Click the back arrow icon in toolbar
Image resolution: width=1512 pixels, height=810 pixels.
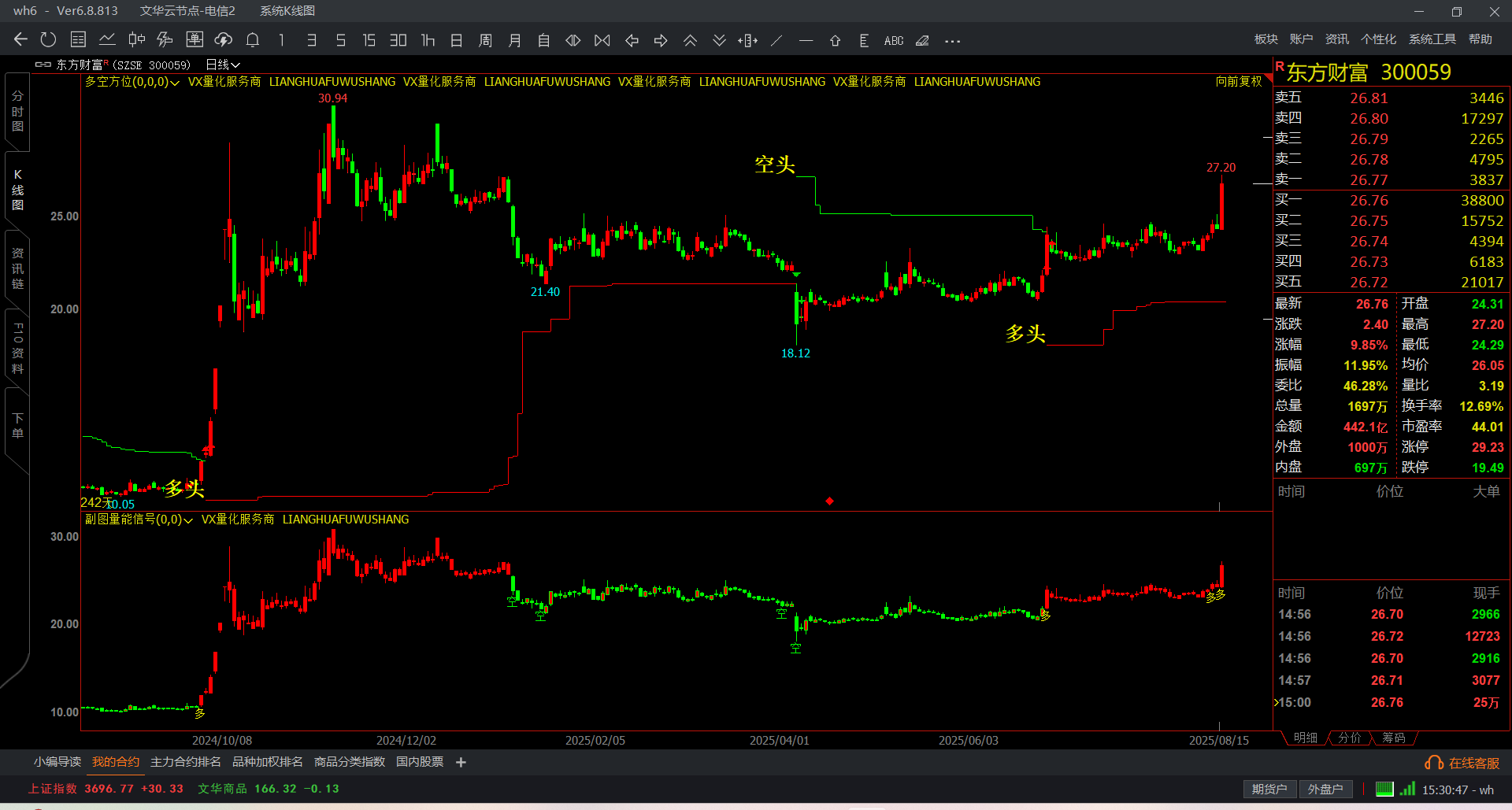[x=20, y=39]
